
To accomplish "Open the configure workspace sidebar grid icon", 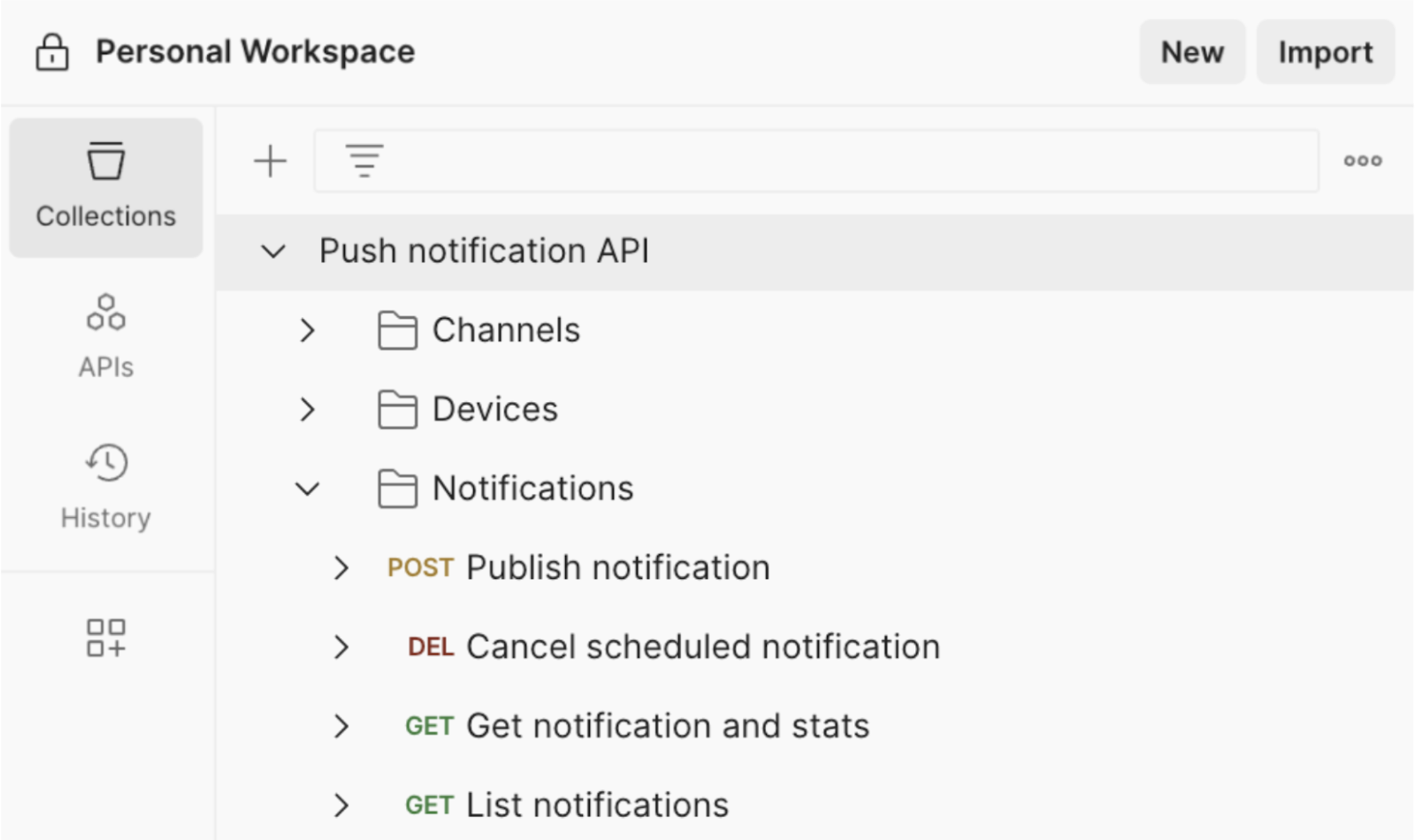I will coord(106,637).
